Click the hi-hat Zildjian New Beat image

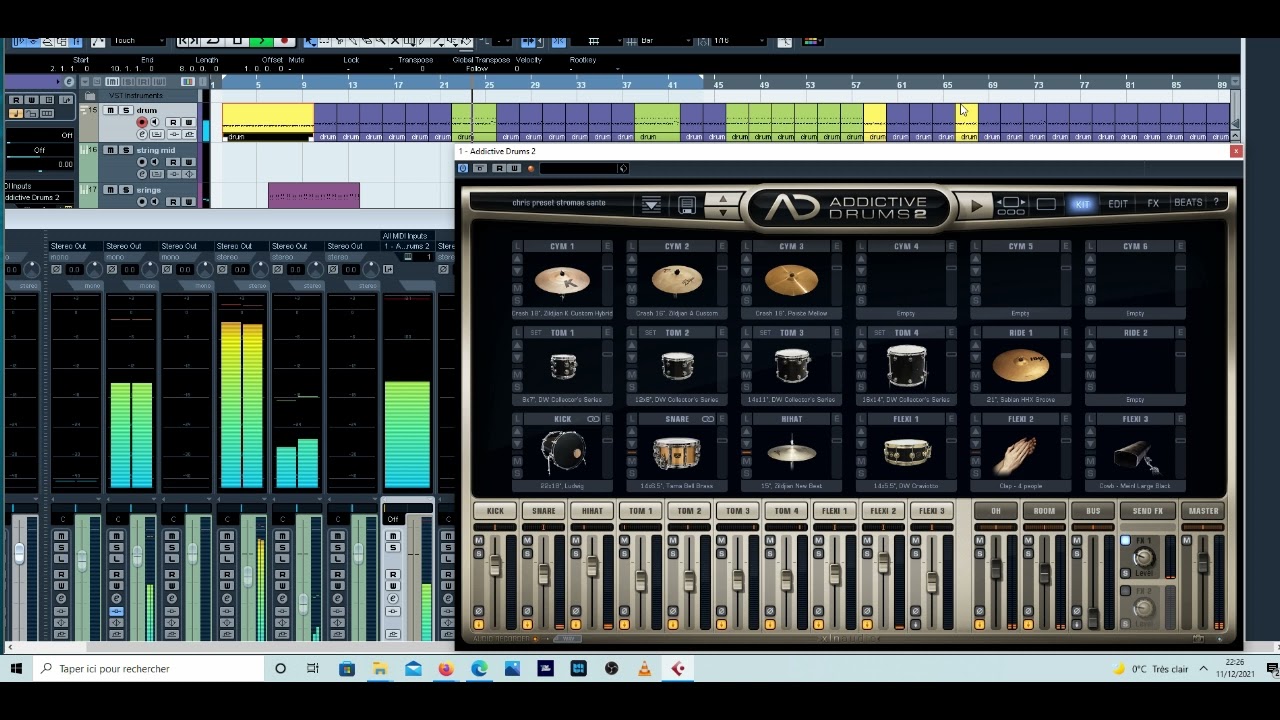[x=791, y=454]
